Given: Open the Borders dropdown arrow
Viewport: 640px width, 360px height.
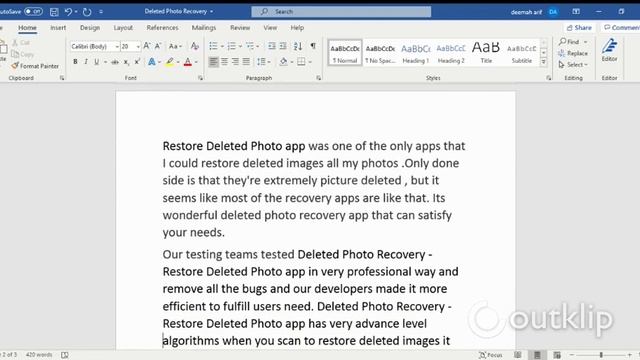Looking at the screenshot, I should (310, 62).
